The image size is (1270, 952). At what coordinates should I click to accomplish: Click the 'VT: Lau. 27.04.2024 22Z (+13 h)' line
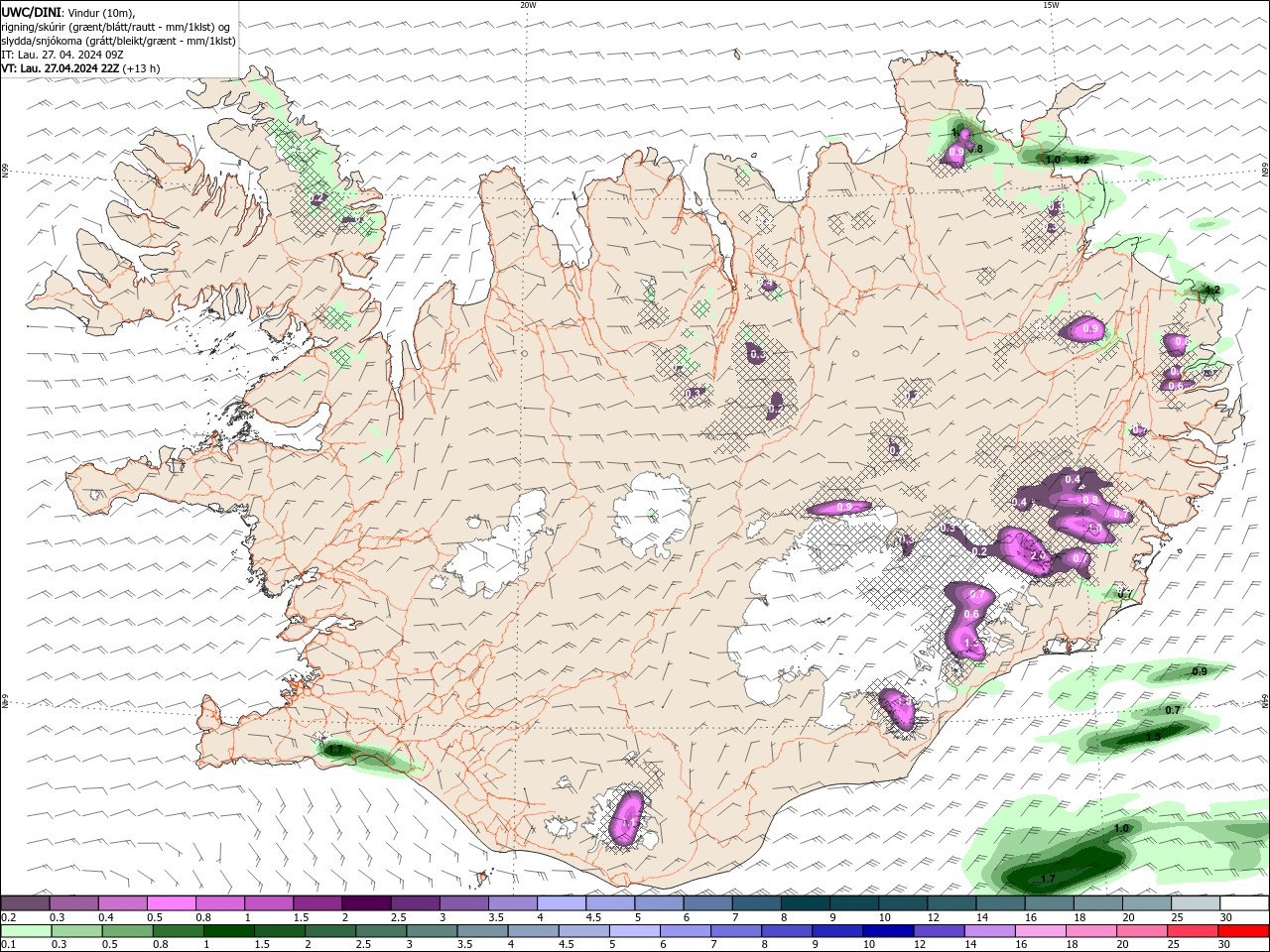[x=81, y=68]
